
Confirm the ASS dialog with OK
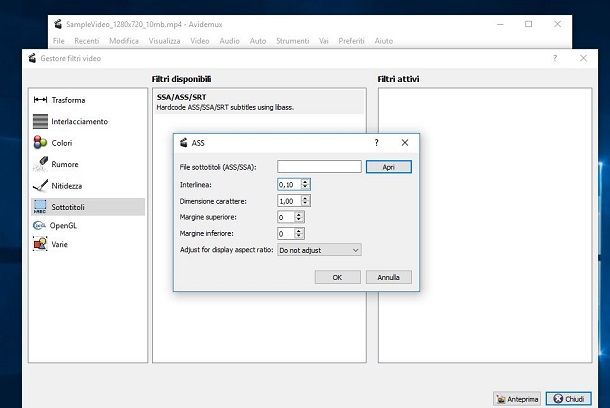[337, 277]
